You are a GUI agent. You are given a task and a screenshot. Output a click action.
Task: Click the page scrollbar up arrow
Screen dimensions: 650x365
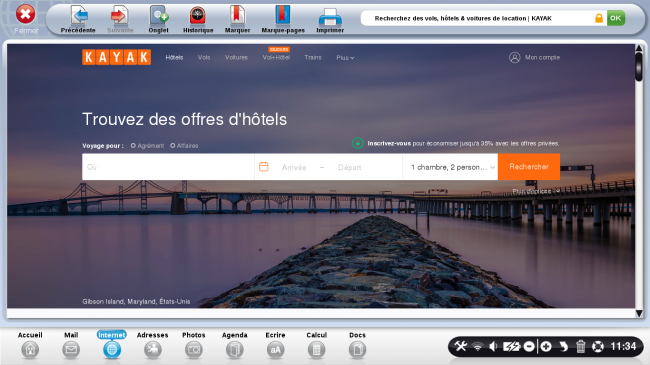pos(639,49)
